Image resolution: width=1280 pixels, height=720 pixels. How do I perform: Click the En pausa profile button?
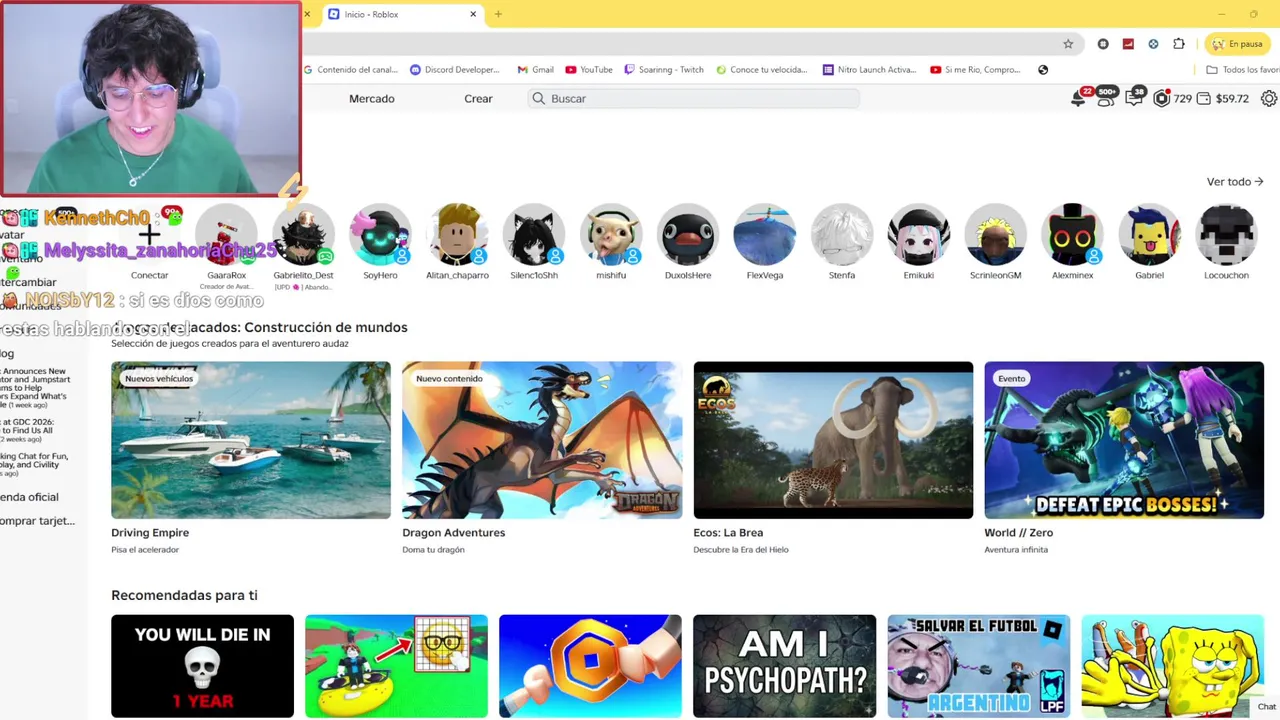pos(1236,44)
